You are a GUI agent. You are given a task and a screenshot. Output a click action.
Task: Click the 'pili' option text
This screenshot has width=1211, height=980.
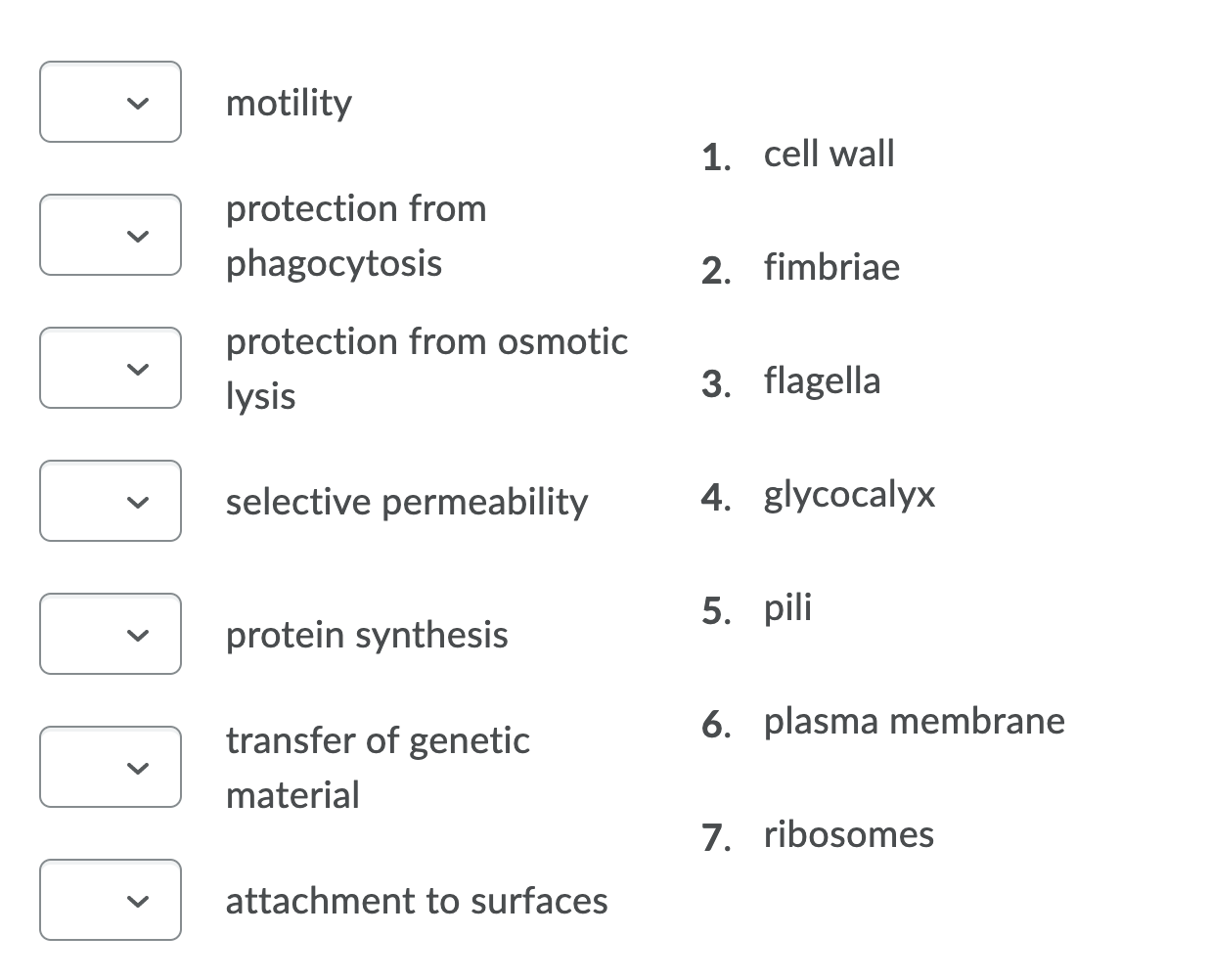click(x=787, y=607)
